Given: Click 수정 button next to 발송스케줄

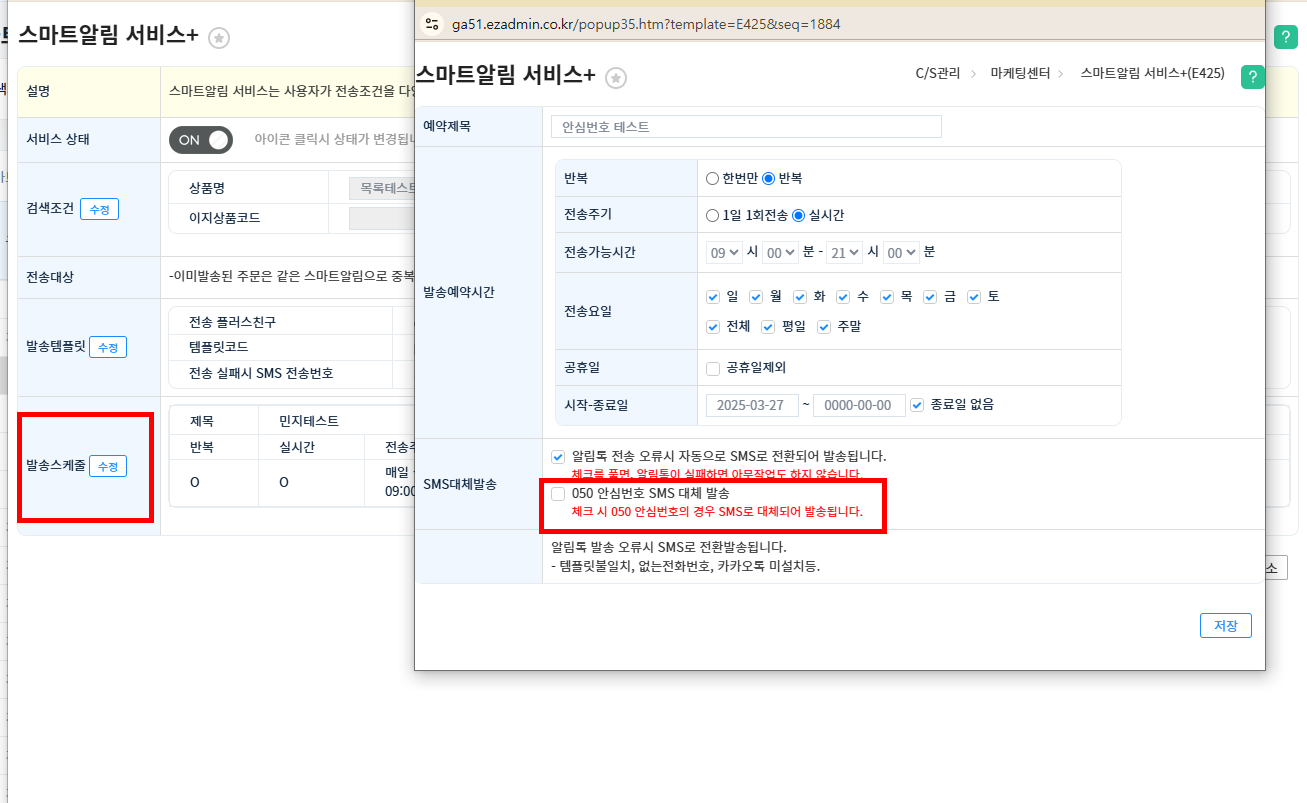Looking at the screenshot, I should (108, 466).
